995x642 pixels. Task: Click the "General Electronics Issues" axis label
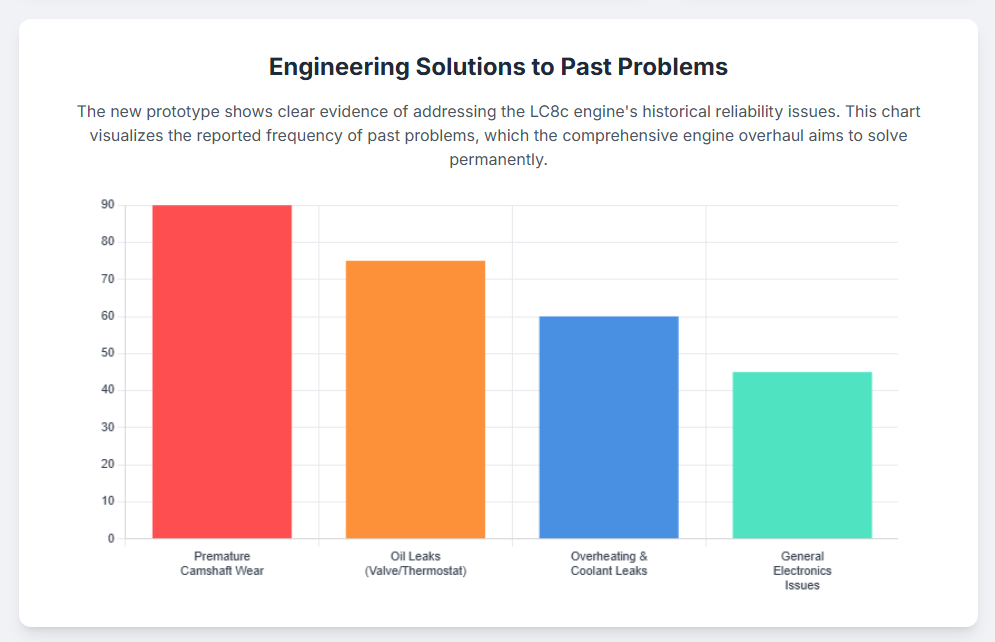pyautogui.click(x=802, y=570)
